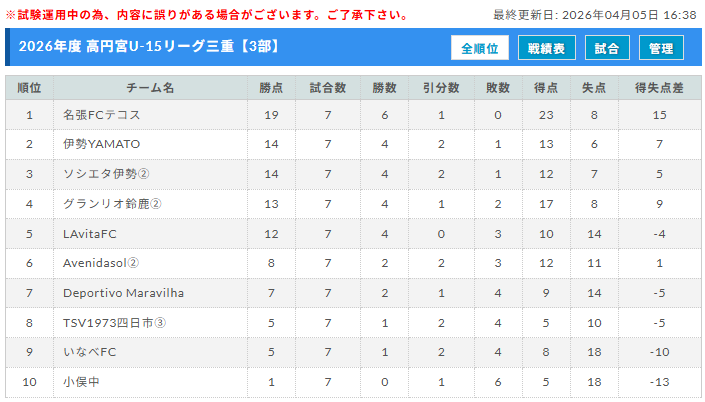The height and width of the screenshot is (402, 705).
Task: Switch to the 全順位 tab
Action: point(481,48)
